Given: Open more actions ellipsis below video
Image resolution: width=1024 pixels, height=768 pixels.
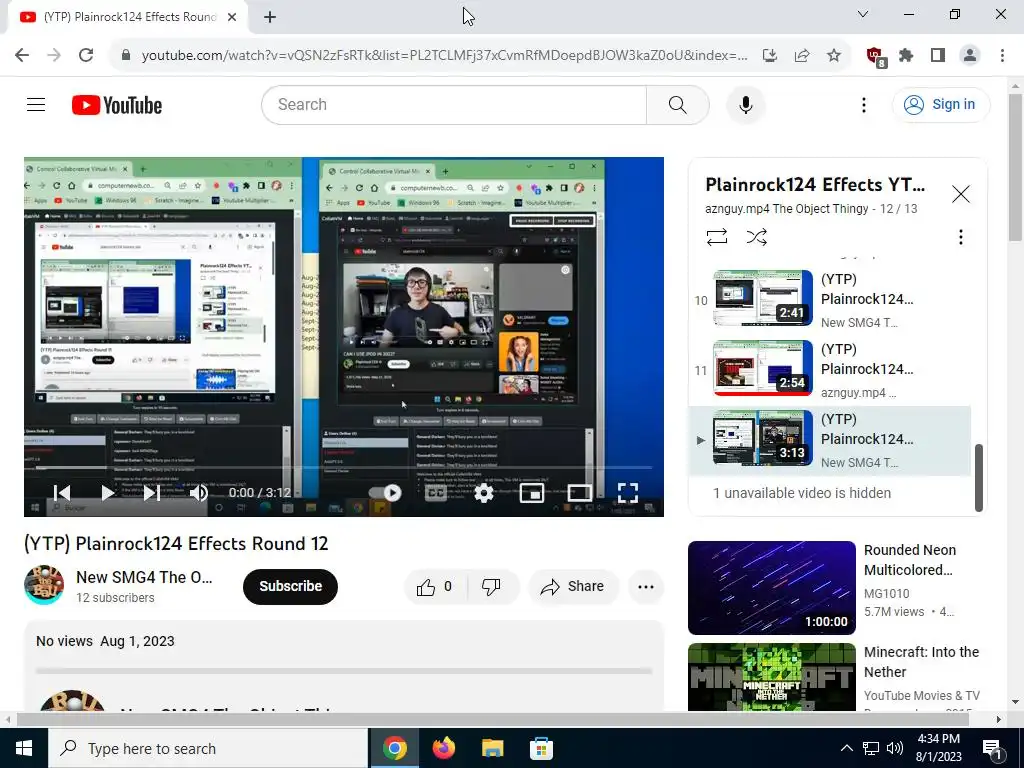Looking at the screenshot, I should click(646, 586).
